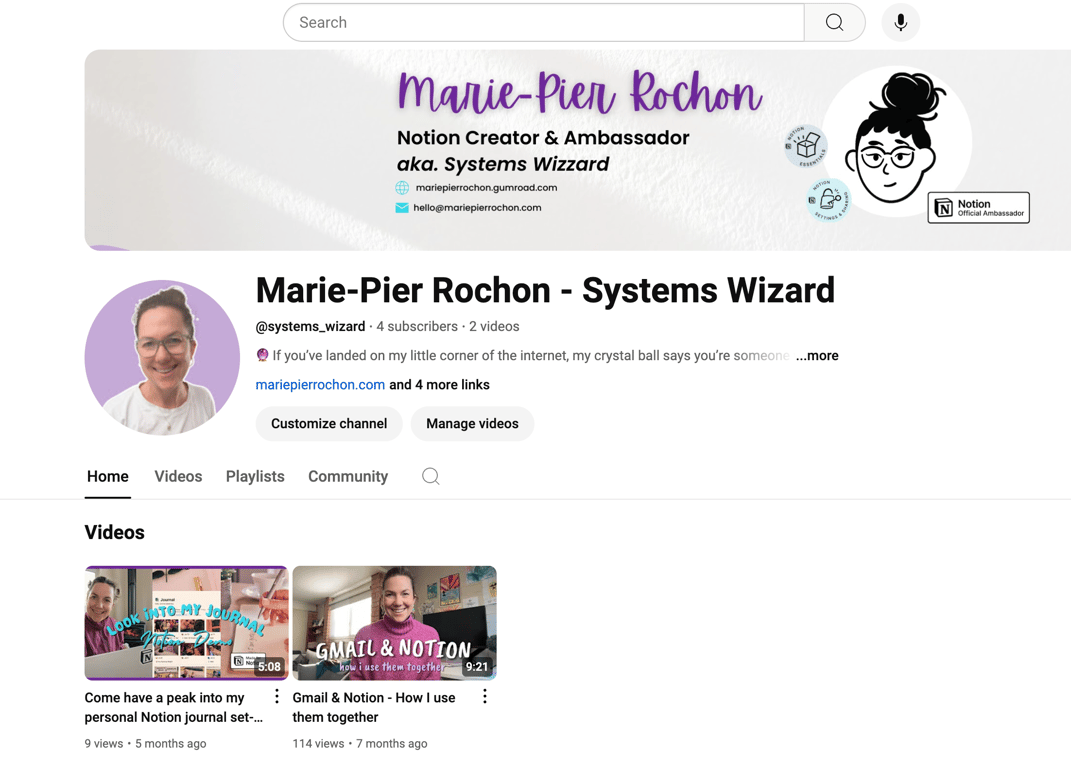This screenshot has height=768, width=1071.
Task: Click the globe icon in banner
Action: (x=402, y=187)
